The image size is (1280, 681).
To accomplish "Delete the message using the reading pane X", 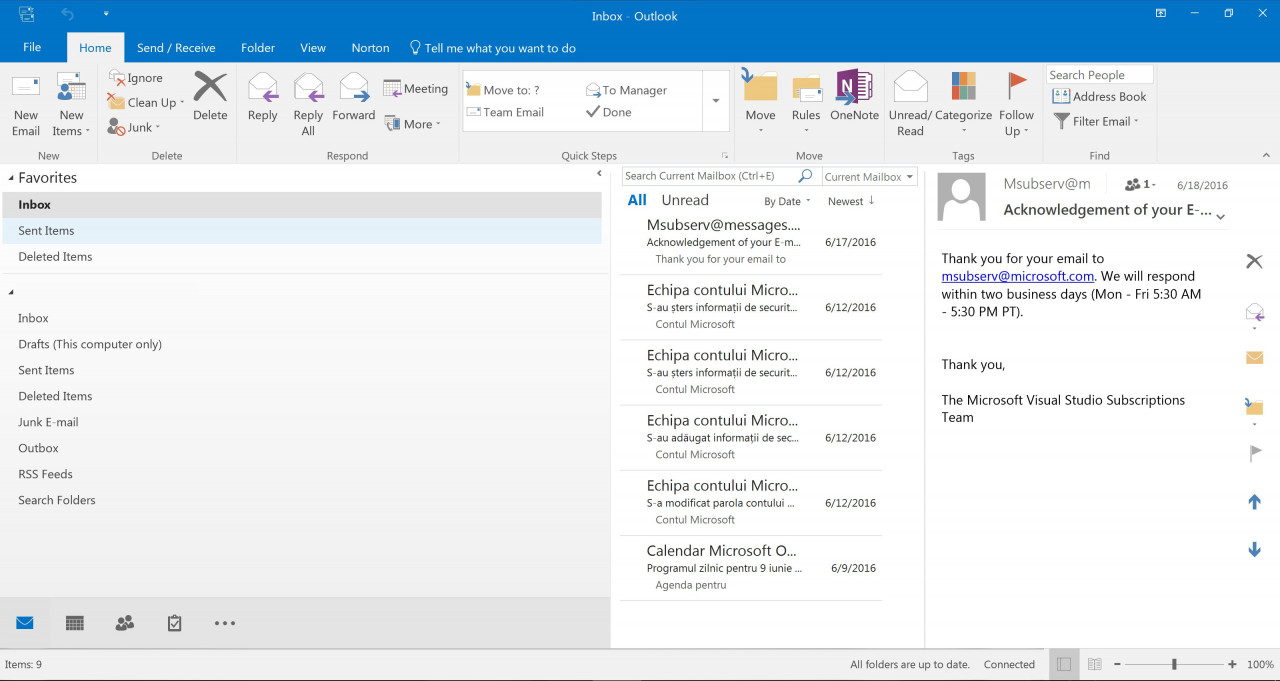I will click(1254, 261).
